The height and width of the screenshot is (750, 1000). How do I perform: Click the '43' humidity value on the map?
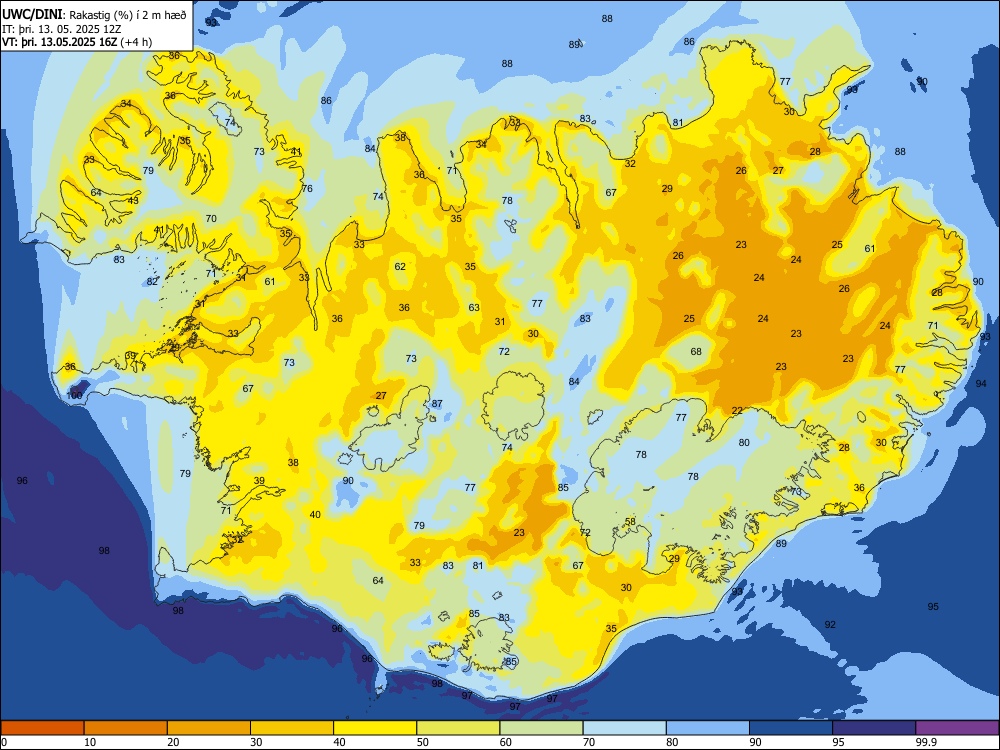click(x=133, y=200)
